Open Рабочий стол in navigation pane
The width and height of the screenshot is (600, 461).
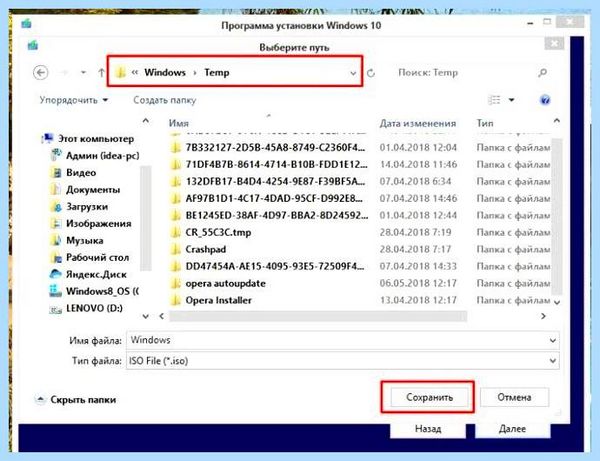pos(90,257)
